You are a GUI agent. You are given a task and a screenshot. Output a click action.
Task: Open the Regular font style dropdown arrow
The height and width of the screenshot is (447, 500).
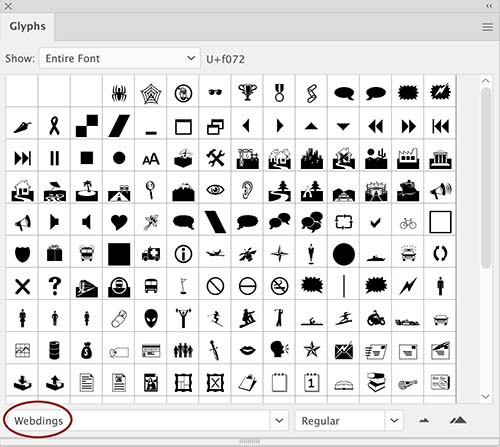pos(394,421)
